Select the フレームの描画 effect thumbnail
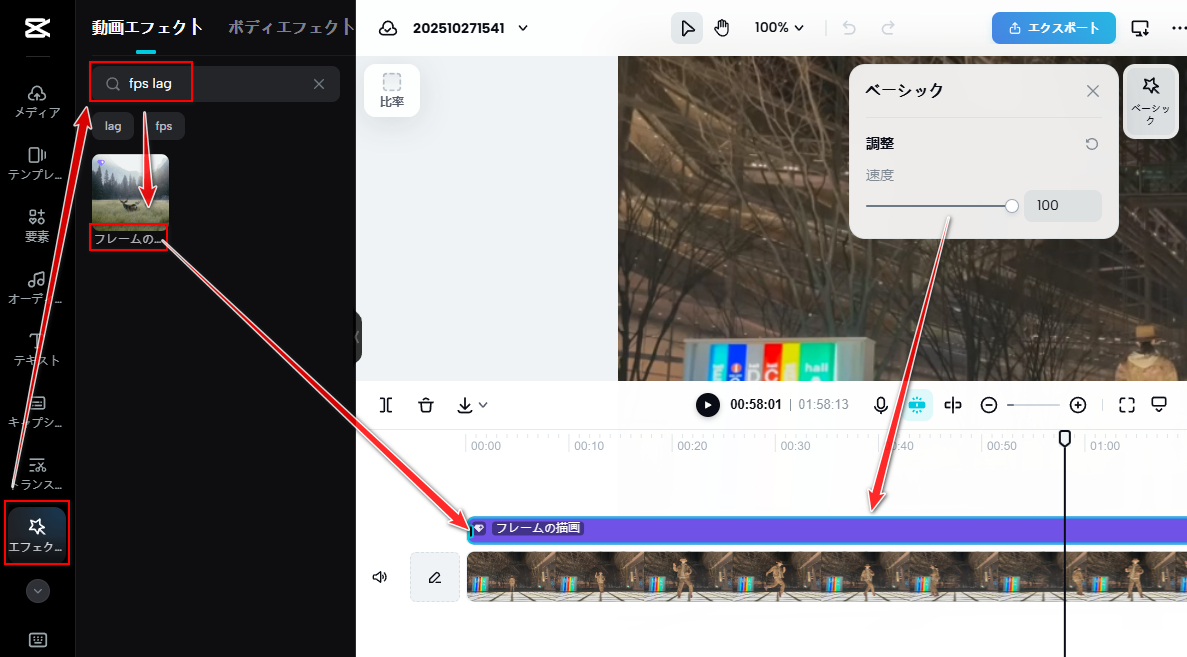The width and height of the screenshot is (1187, 657). (130, 190)
